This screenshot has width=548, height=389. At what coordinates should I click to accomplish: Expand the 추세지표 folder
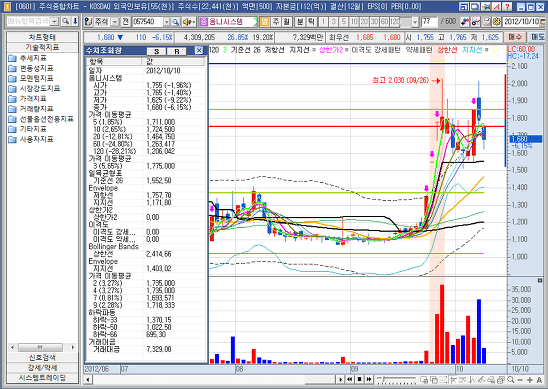click(x=28, y=58)
